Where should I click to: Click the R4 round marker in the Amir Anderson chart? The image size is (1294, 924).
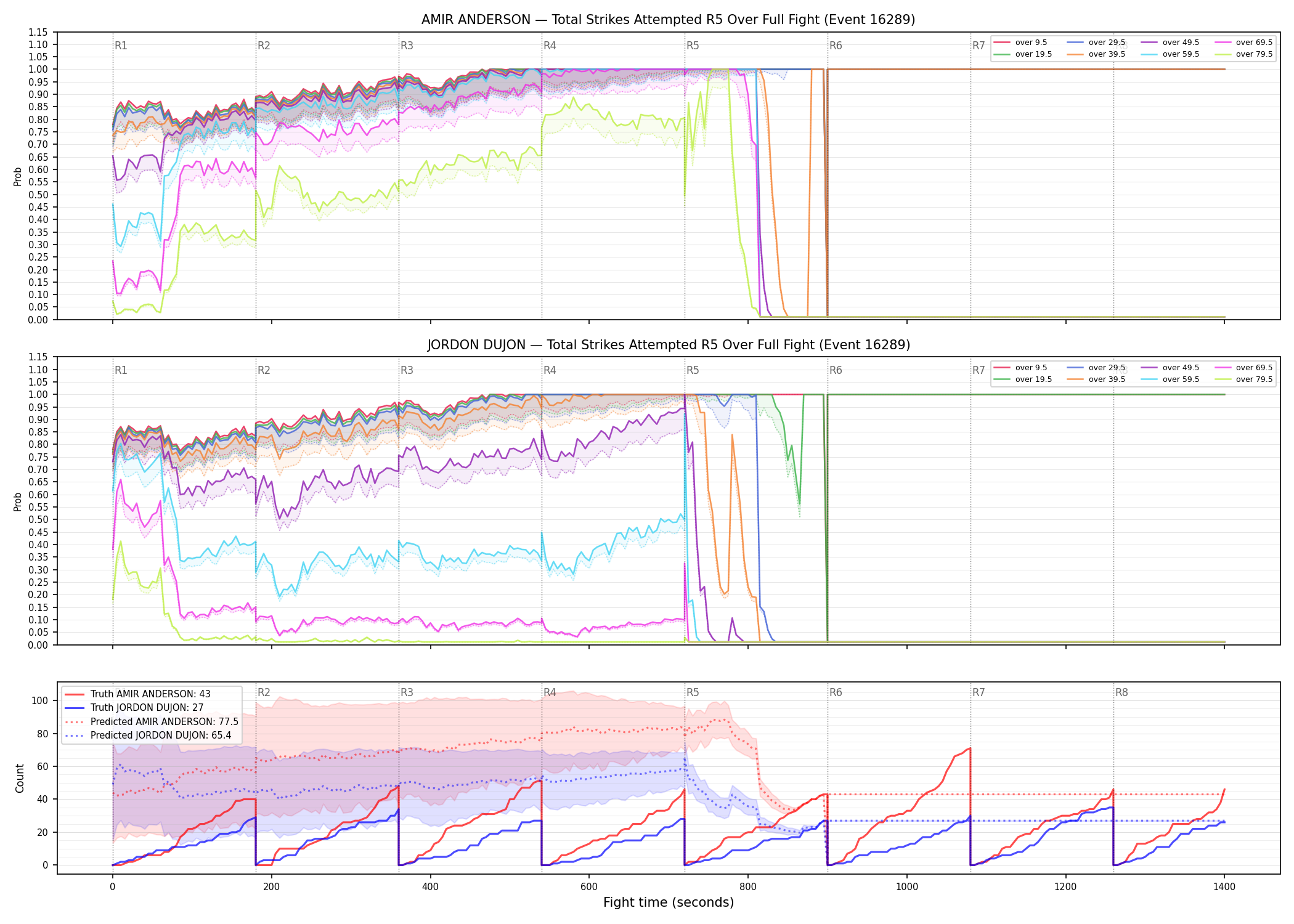(550, 46)
